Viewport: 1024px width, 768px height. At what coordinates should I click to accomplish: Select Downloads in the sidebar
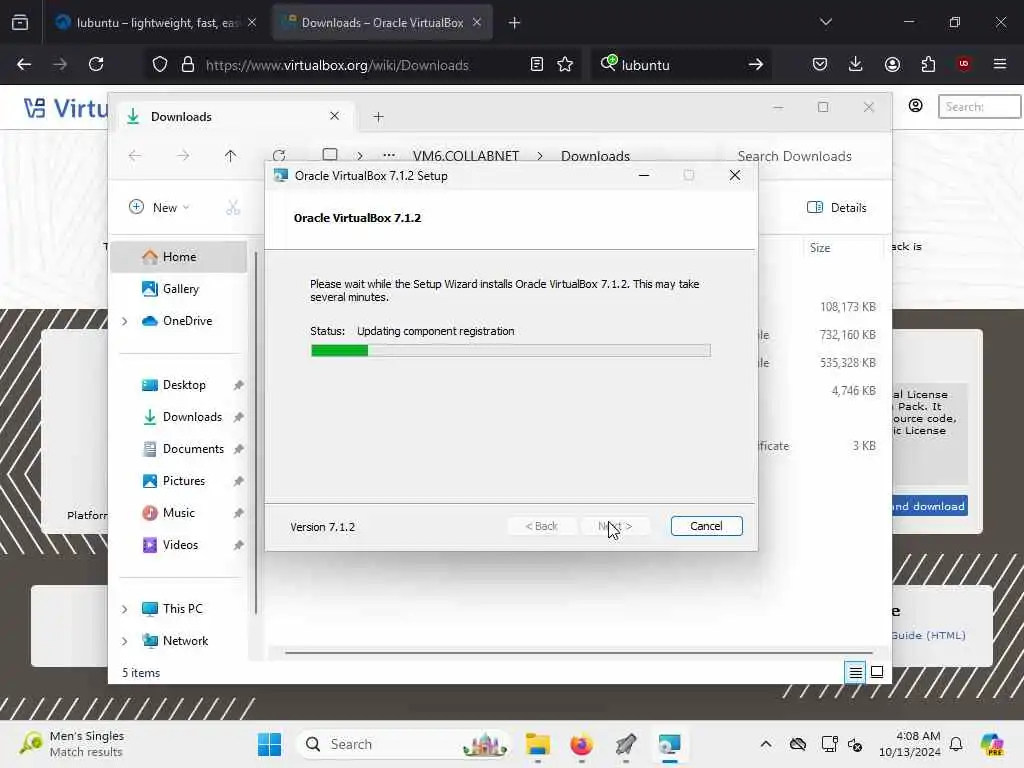coord(192,417)
